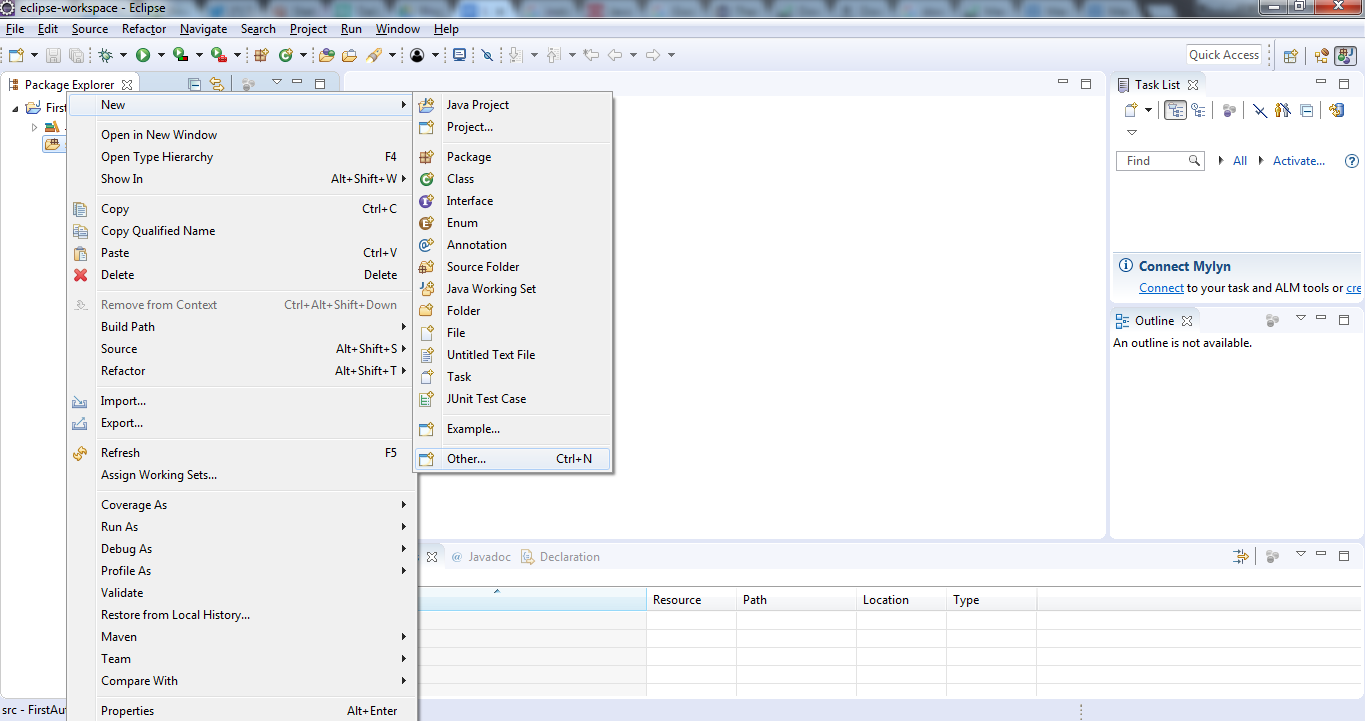Click the Activate link in Task List

1297,160
